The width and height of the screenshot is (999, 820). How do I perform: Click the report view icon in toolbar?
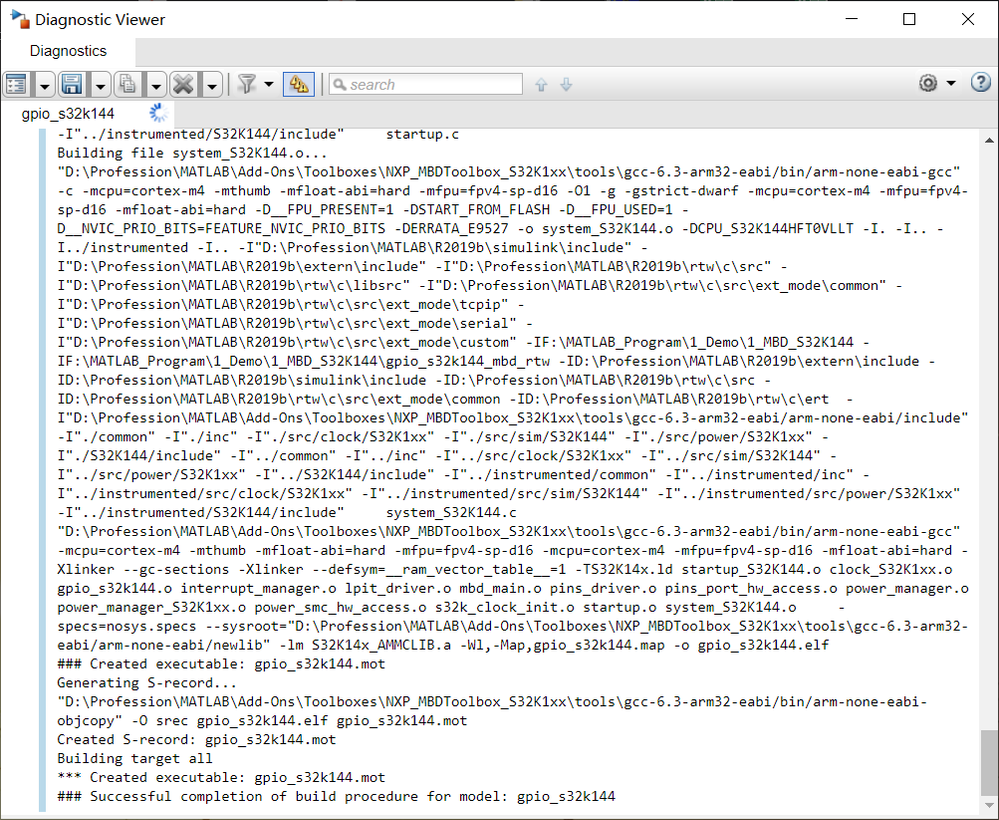(x=17, y=84)
